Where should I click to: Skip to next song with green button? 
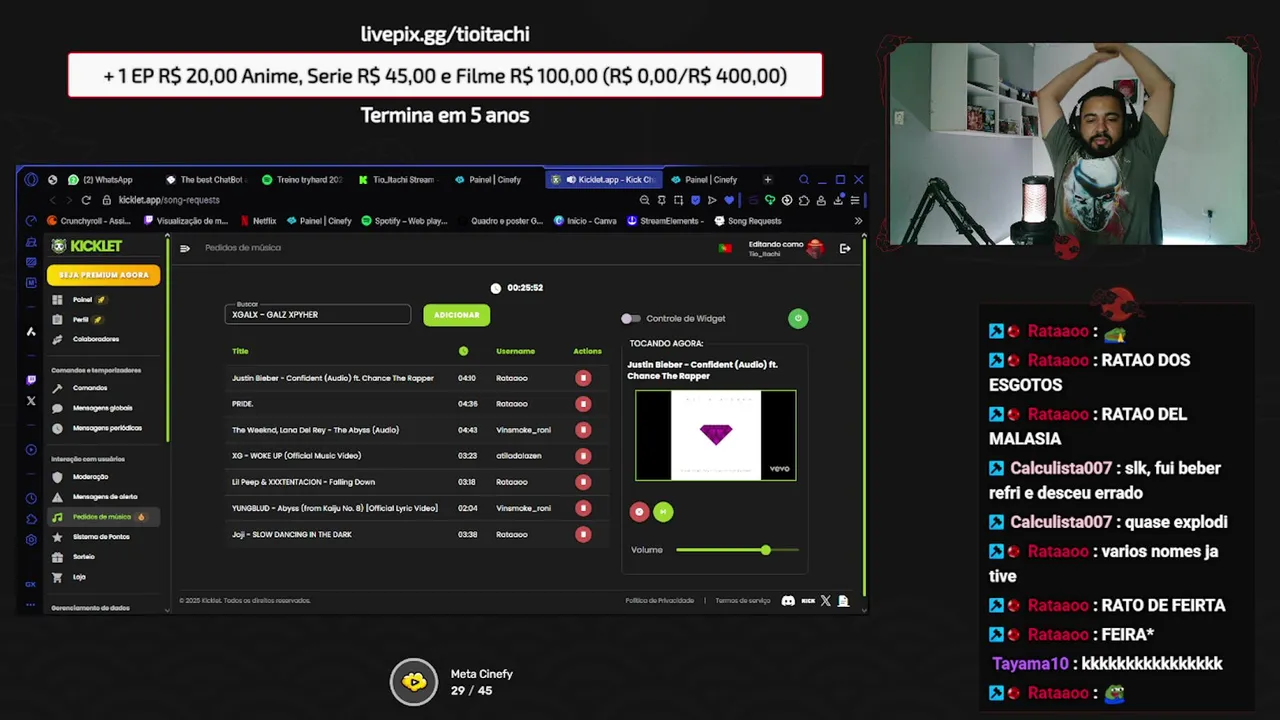click(x=663, y=512)
